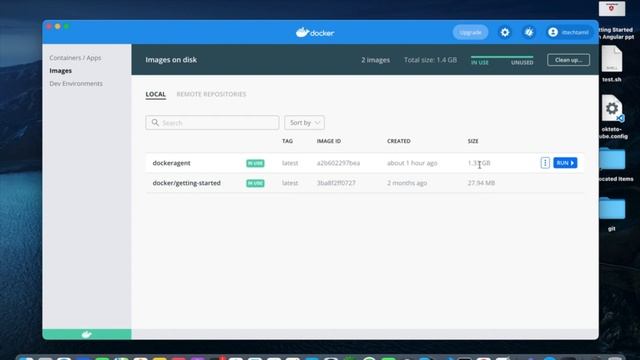Image resolution: width=640 pixels, height=360 pixels.
Task: Click the Upgrade button
Action: 470,32
